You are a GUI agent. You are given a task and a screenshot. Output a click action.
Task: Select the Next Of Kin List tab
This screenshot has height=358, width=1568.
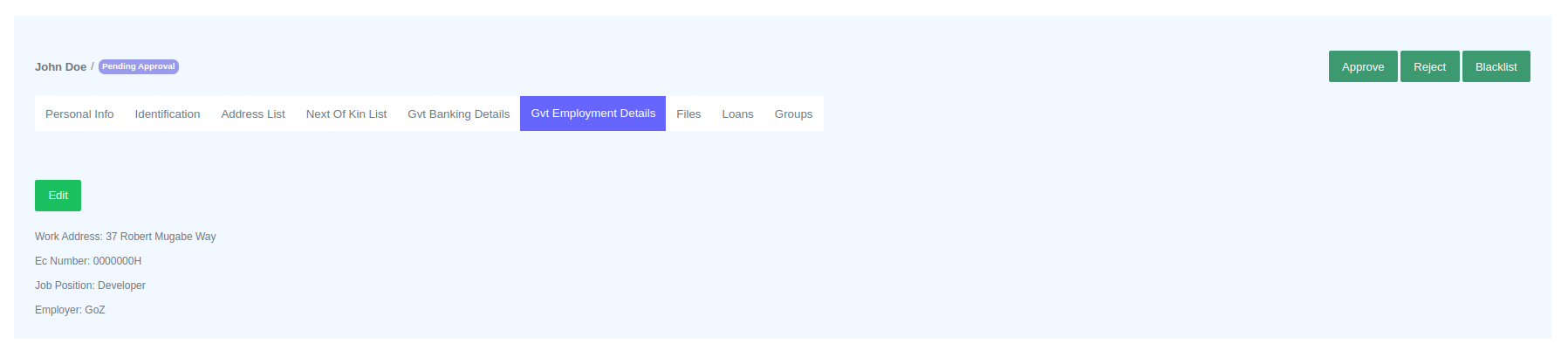click(x=346, y=114)
